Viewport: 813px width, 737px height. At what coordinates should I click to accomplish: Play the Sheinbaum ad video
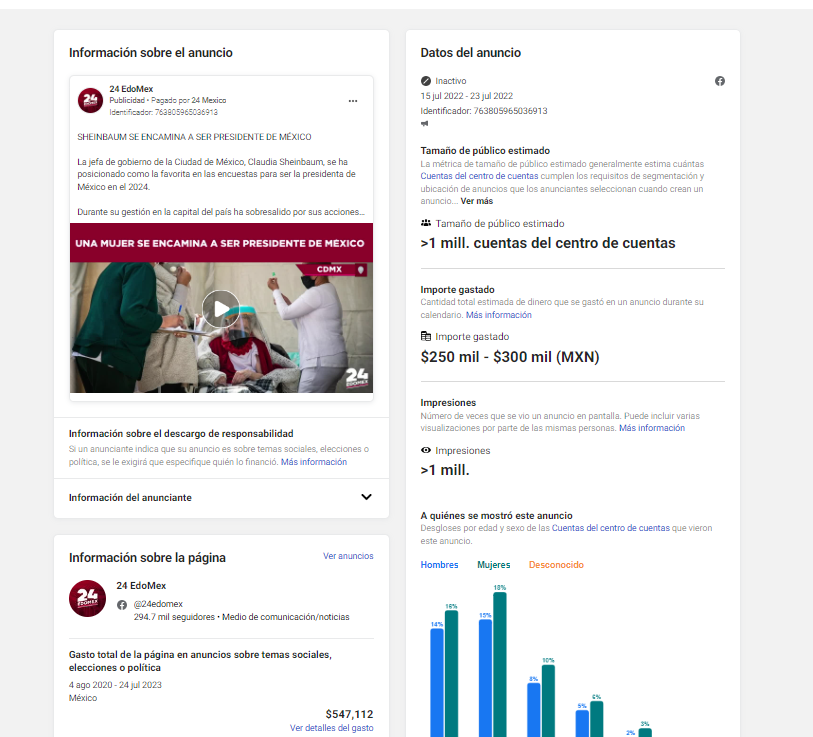coord(221,305)
